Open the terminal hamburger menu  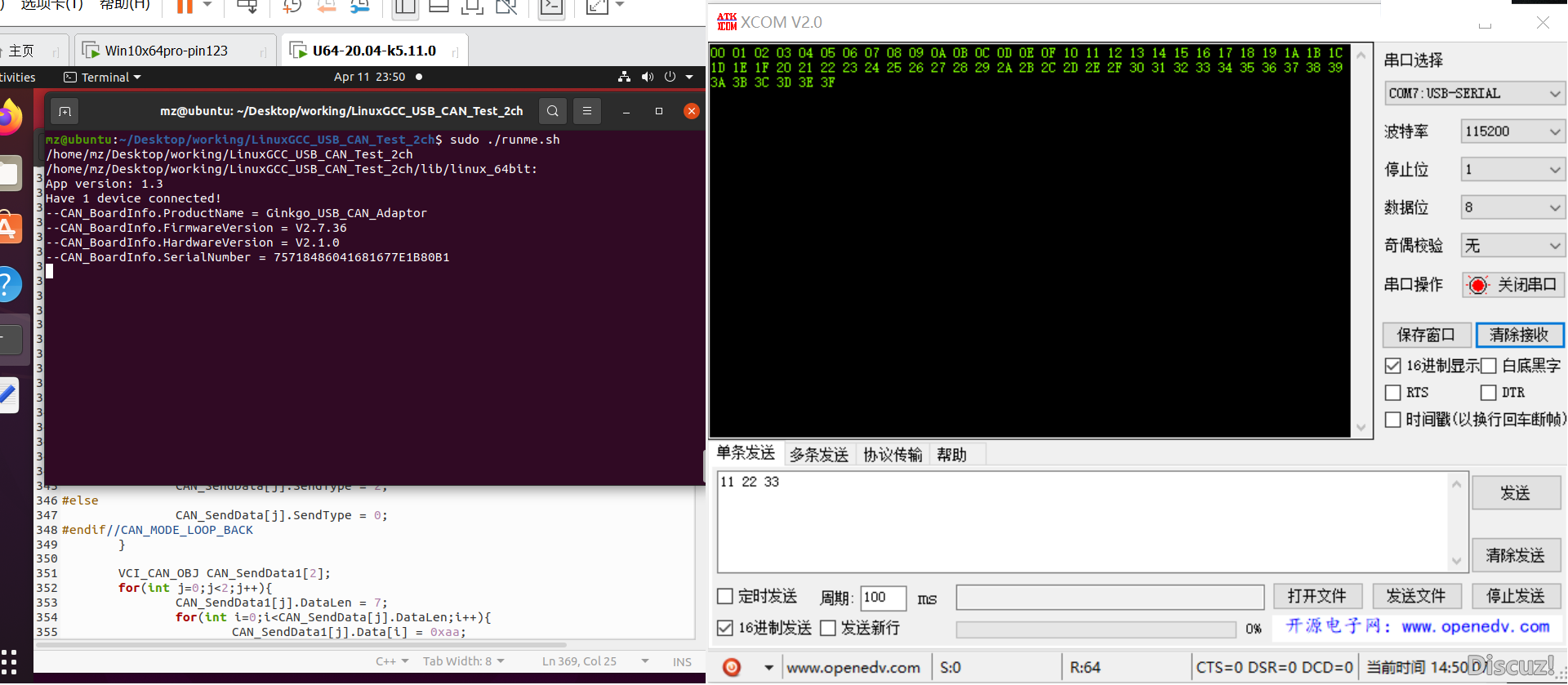[586, 111]
